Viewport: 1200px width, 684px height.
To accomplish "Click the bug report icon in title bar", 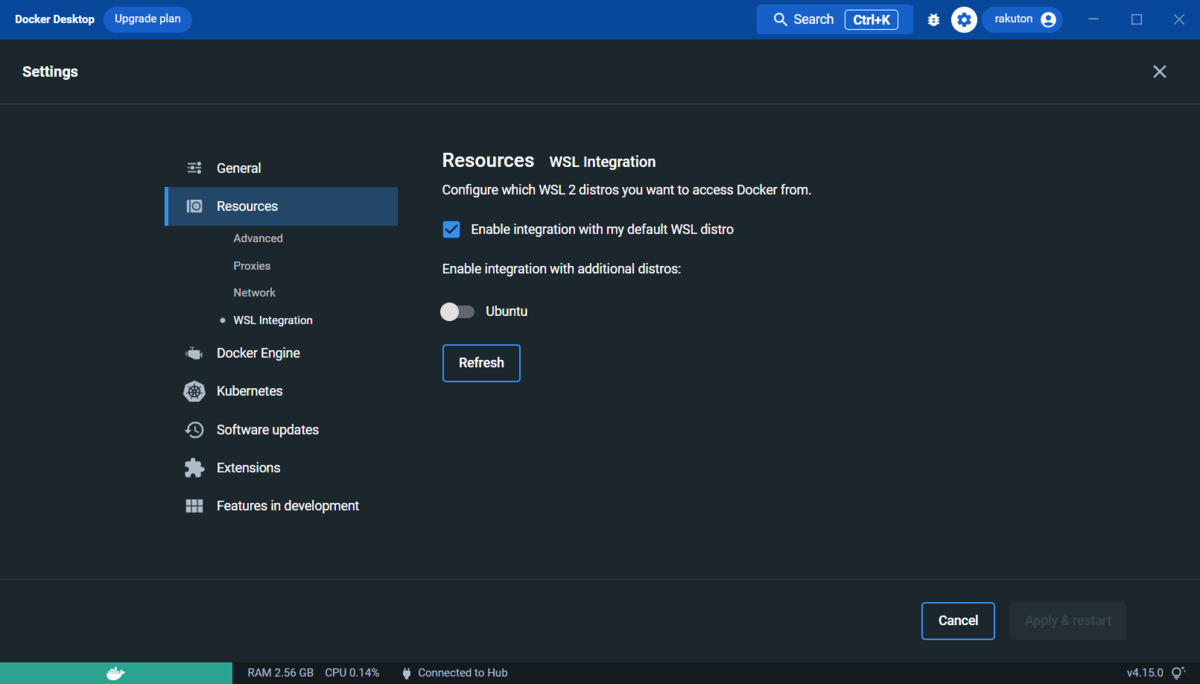I will coord(932,19).
